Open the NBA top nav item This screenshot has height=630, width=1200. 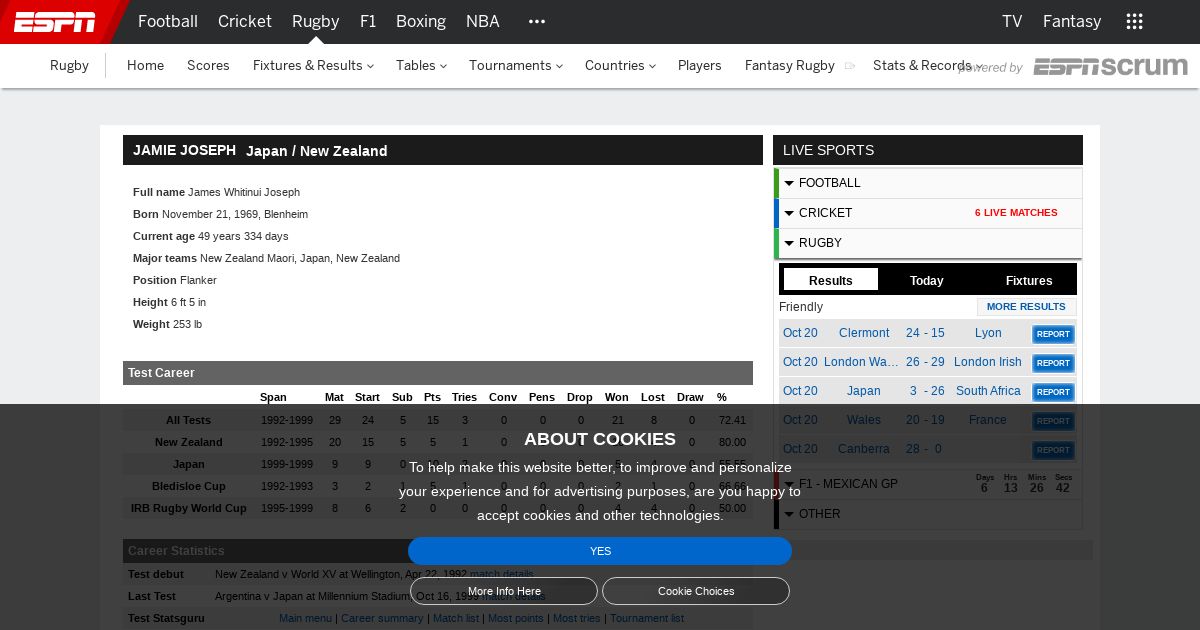483,21
